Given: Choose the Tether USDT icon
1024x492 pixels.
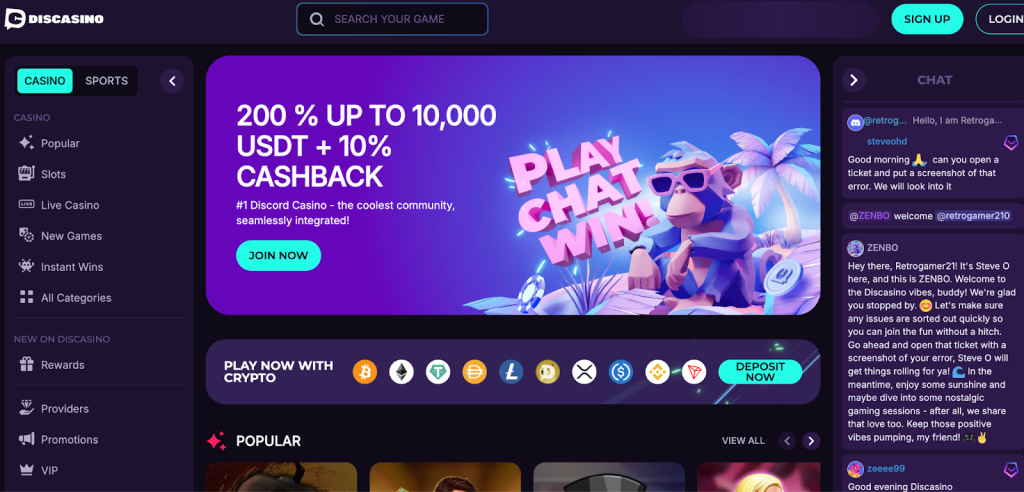Looking at the screenshot, I should (438, 372).
